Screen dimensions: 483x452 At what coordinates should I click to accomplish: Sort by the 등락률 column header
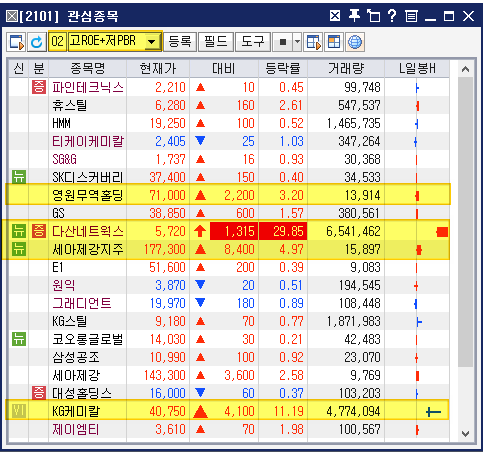pos(283,69)
